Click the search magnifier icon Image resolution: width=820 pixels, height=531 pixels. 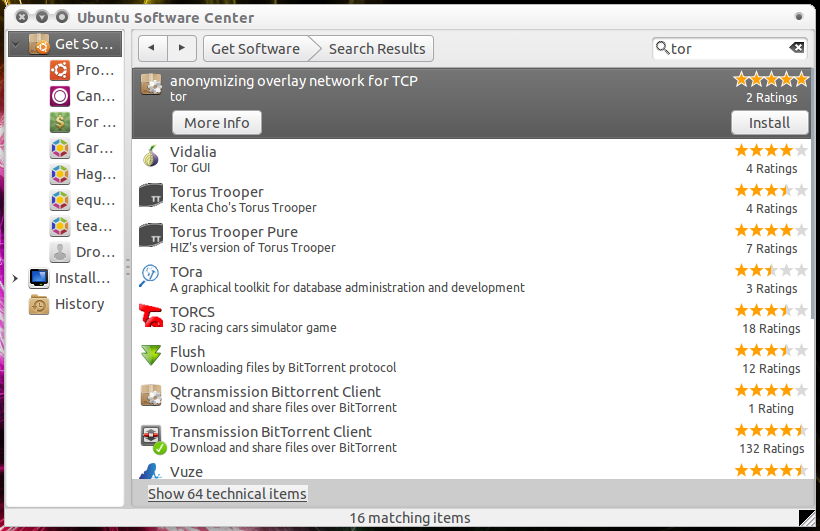click(x=662, y=48)
